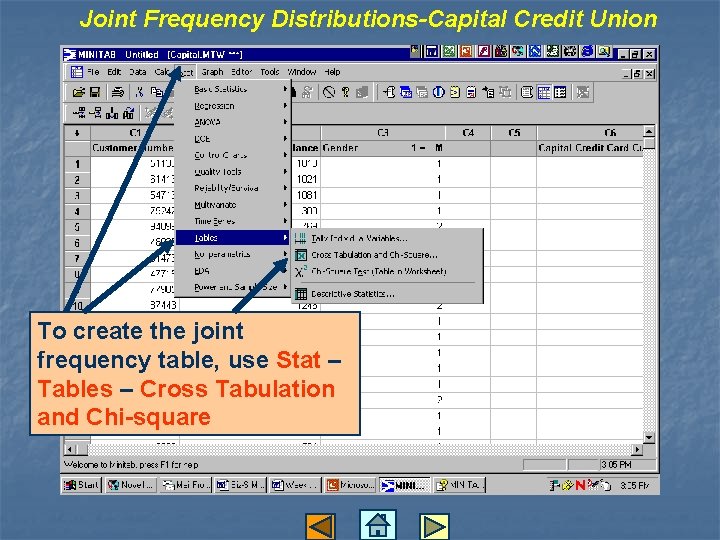Click the worksheet icon left of File menu
Screen dimensions: 720x540
click(x=76, y=72)
